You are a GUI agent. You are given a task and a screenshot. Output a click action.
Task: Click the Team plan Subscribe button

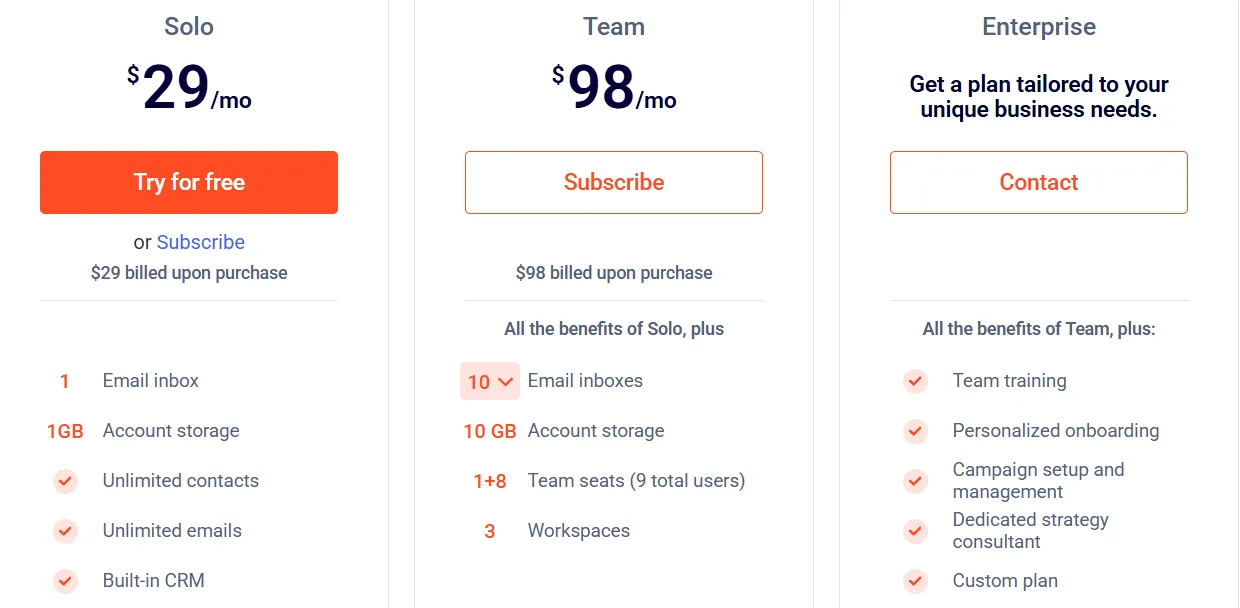click(614, 182)
